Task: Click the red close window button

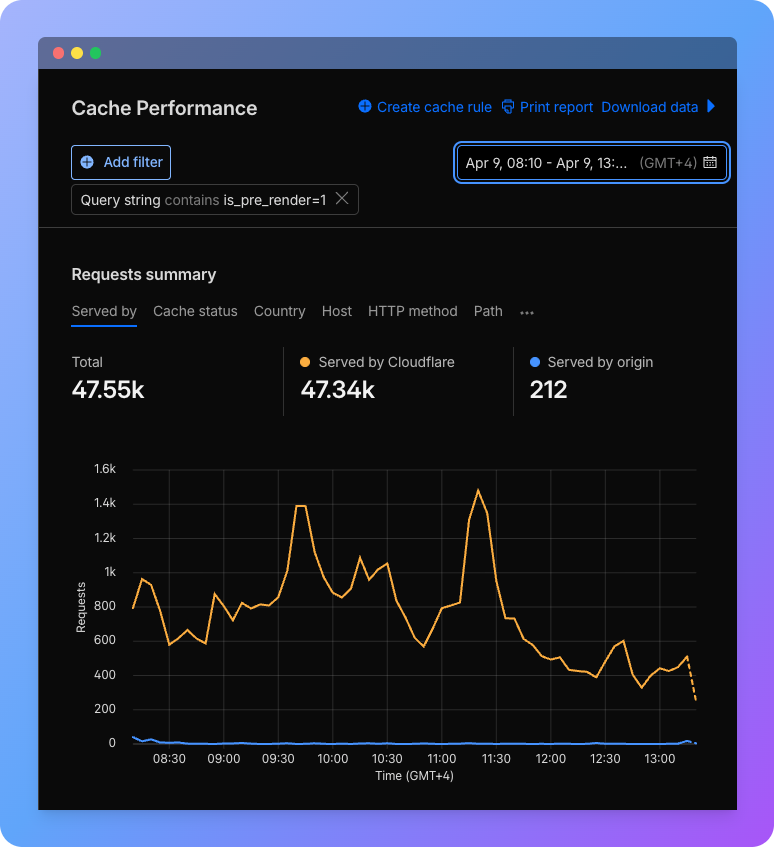Action: coord(58,53)
